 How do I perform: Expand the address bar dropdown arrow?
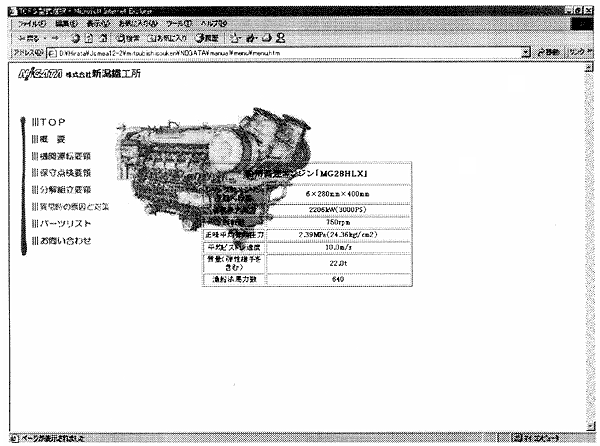click(x=526, y=52)
